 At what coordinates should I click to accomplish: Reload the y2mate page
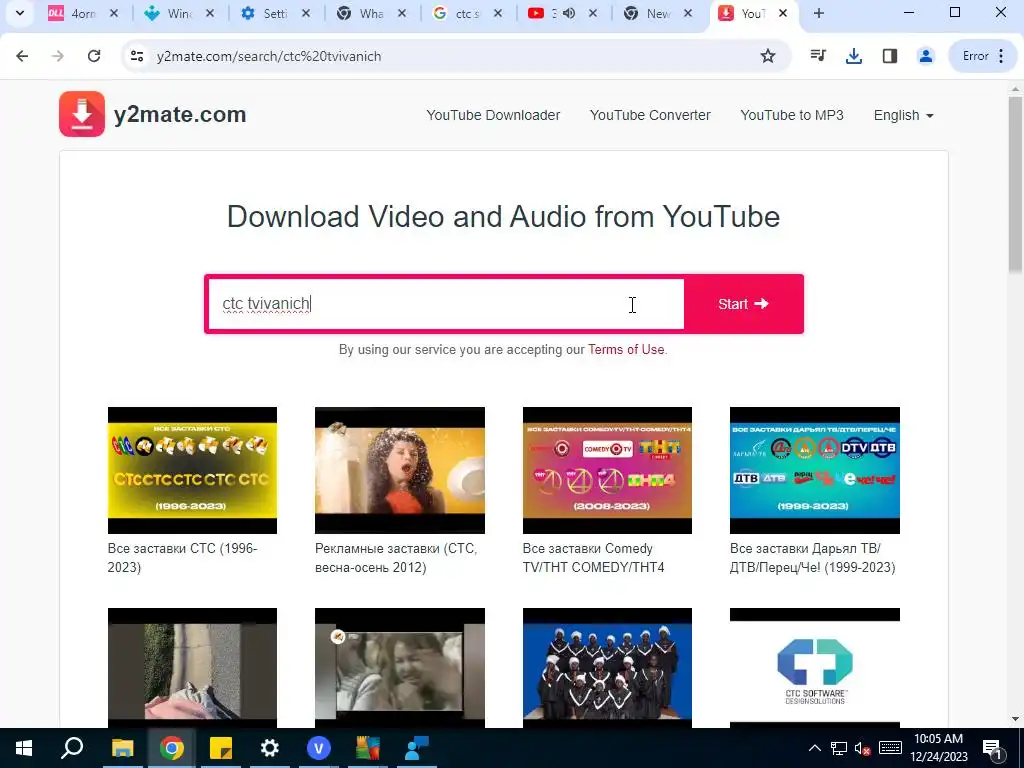(94, 56)
